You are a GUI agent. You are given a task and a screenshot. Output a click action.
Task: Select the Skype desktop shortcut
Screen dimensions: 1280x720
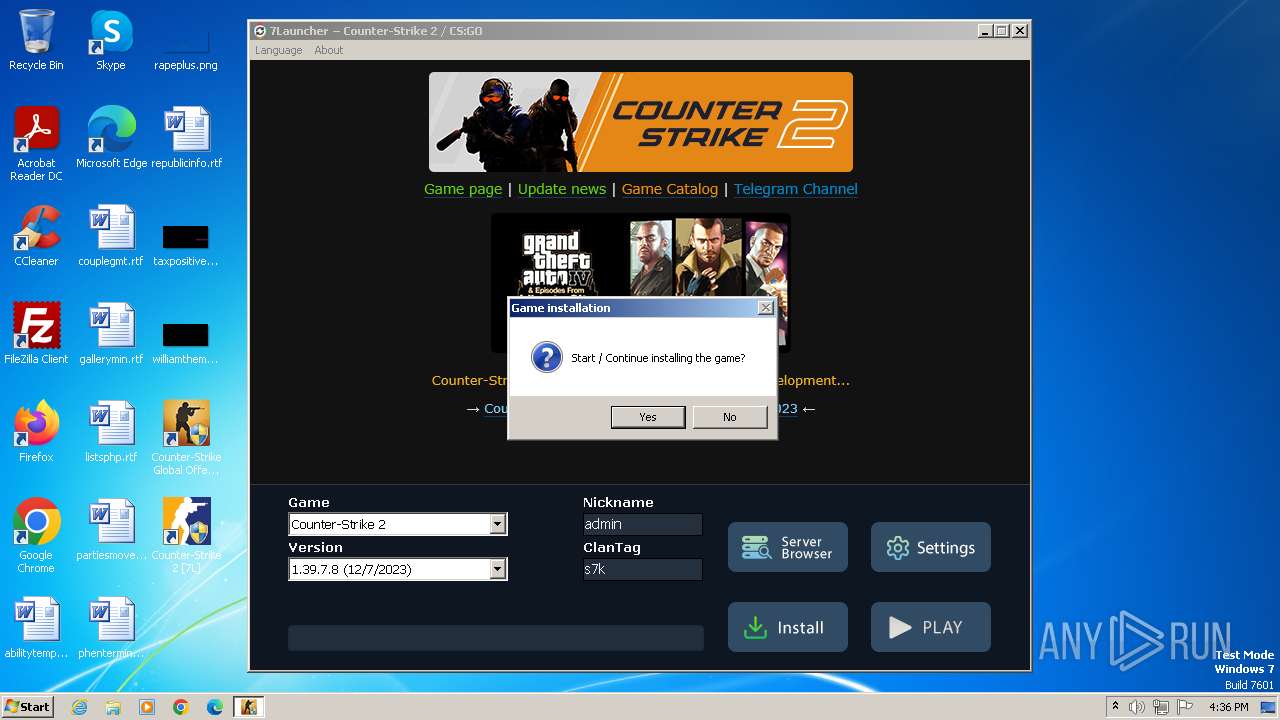(x=111, y=40)
